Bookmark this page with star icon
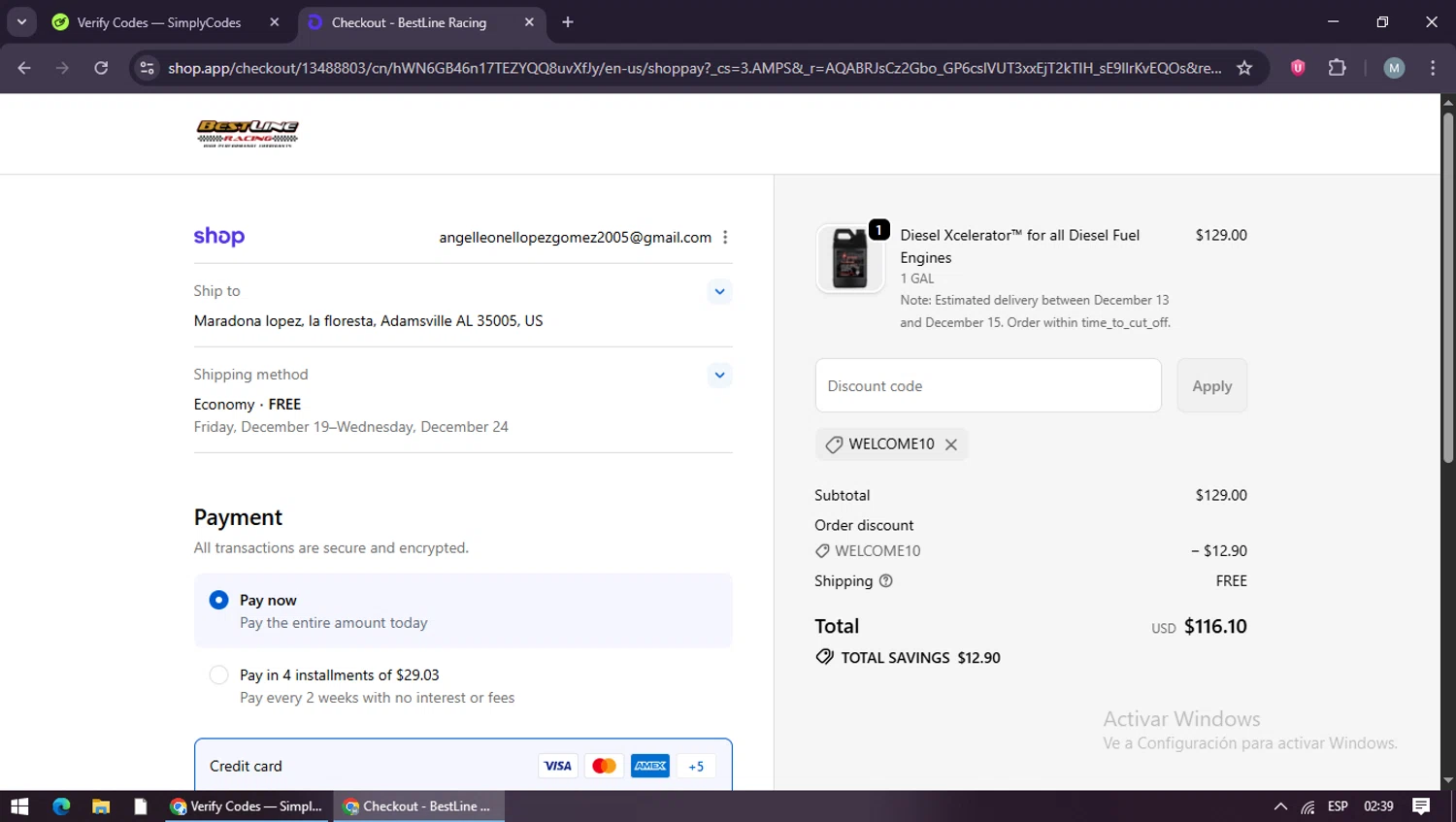Viewport: 1456px width, 822px height. pyautogui.click(x=1244, y=68)
